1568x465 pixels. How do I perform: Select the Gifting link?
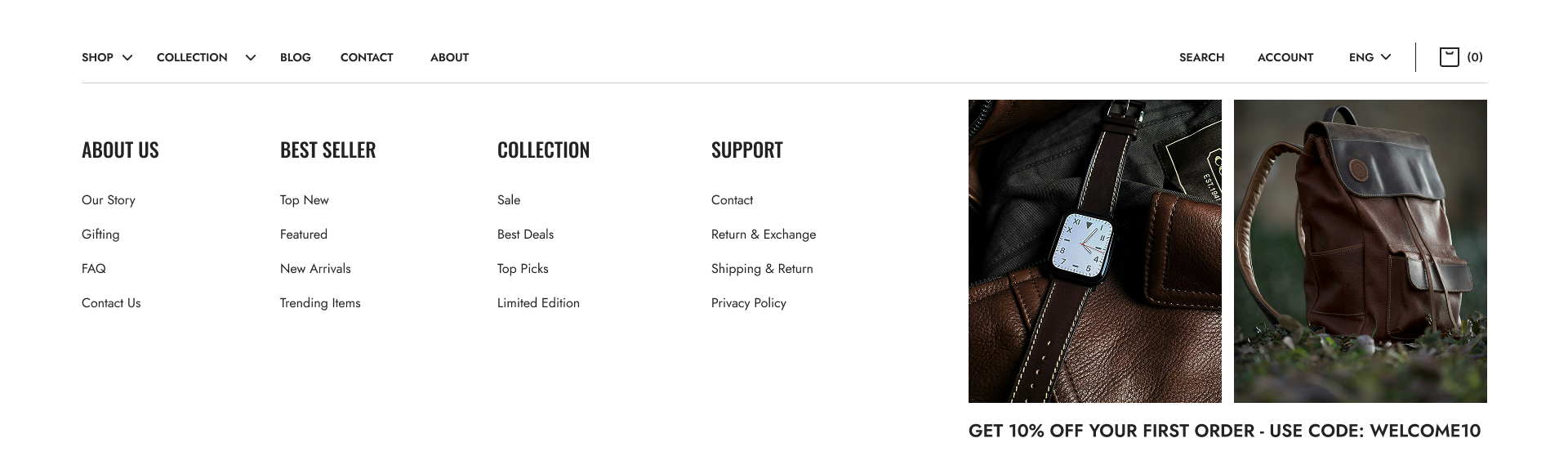100,235
